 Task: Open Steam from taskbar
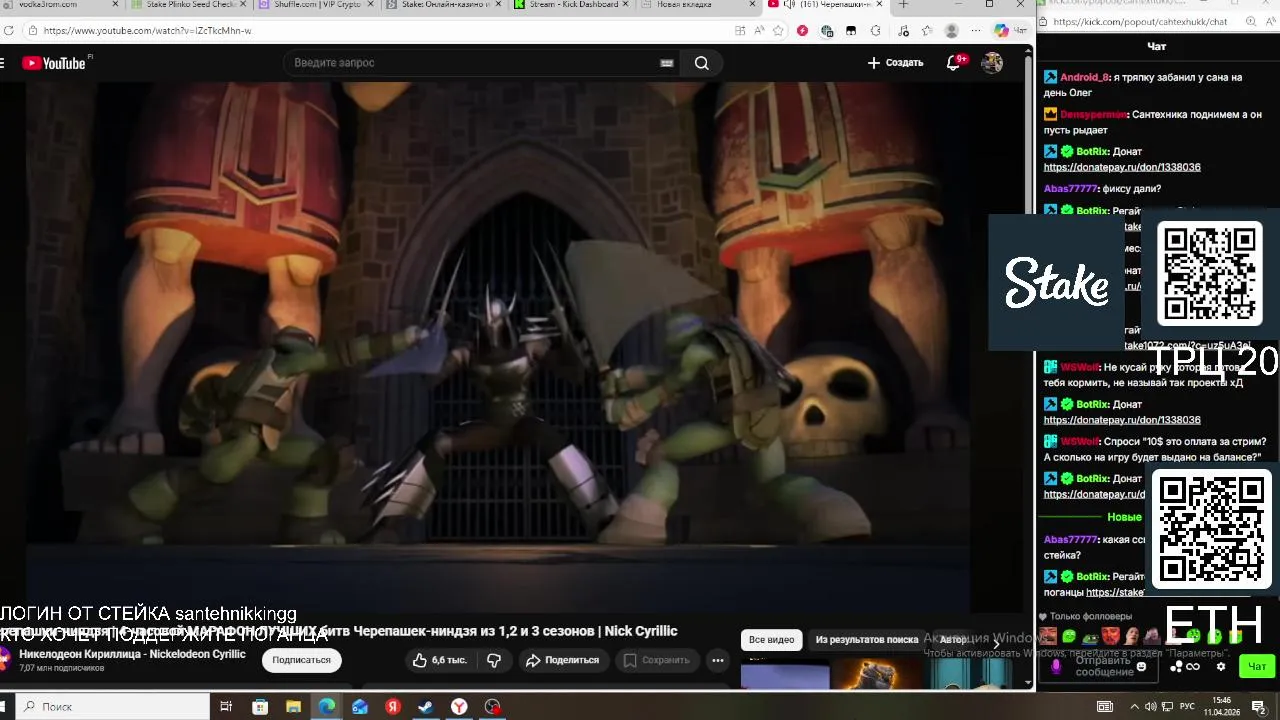pyautogui.click(x=425, y=707)
